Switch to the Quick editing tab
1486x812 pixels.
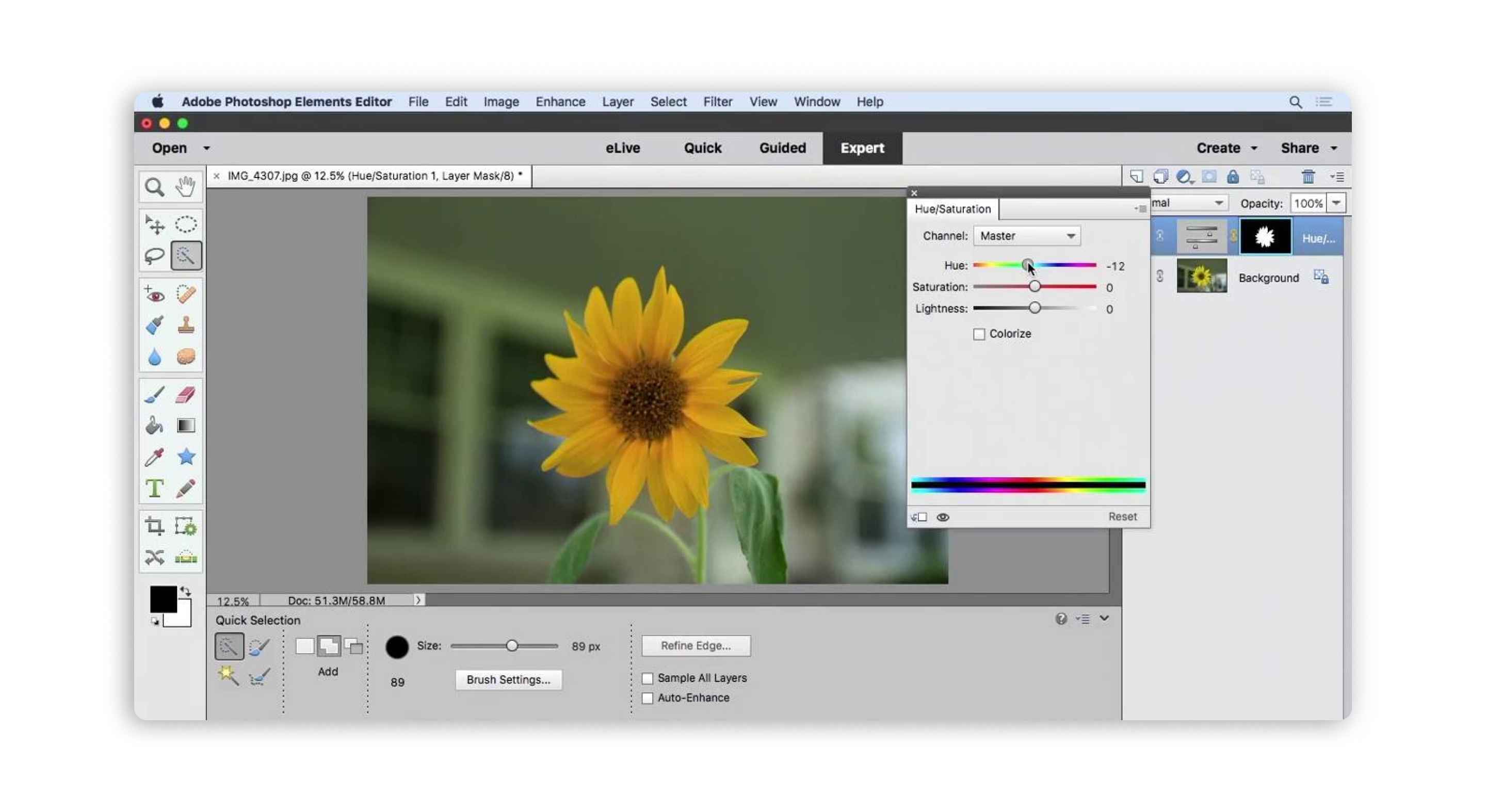click(x=702, y=148)
